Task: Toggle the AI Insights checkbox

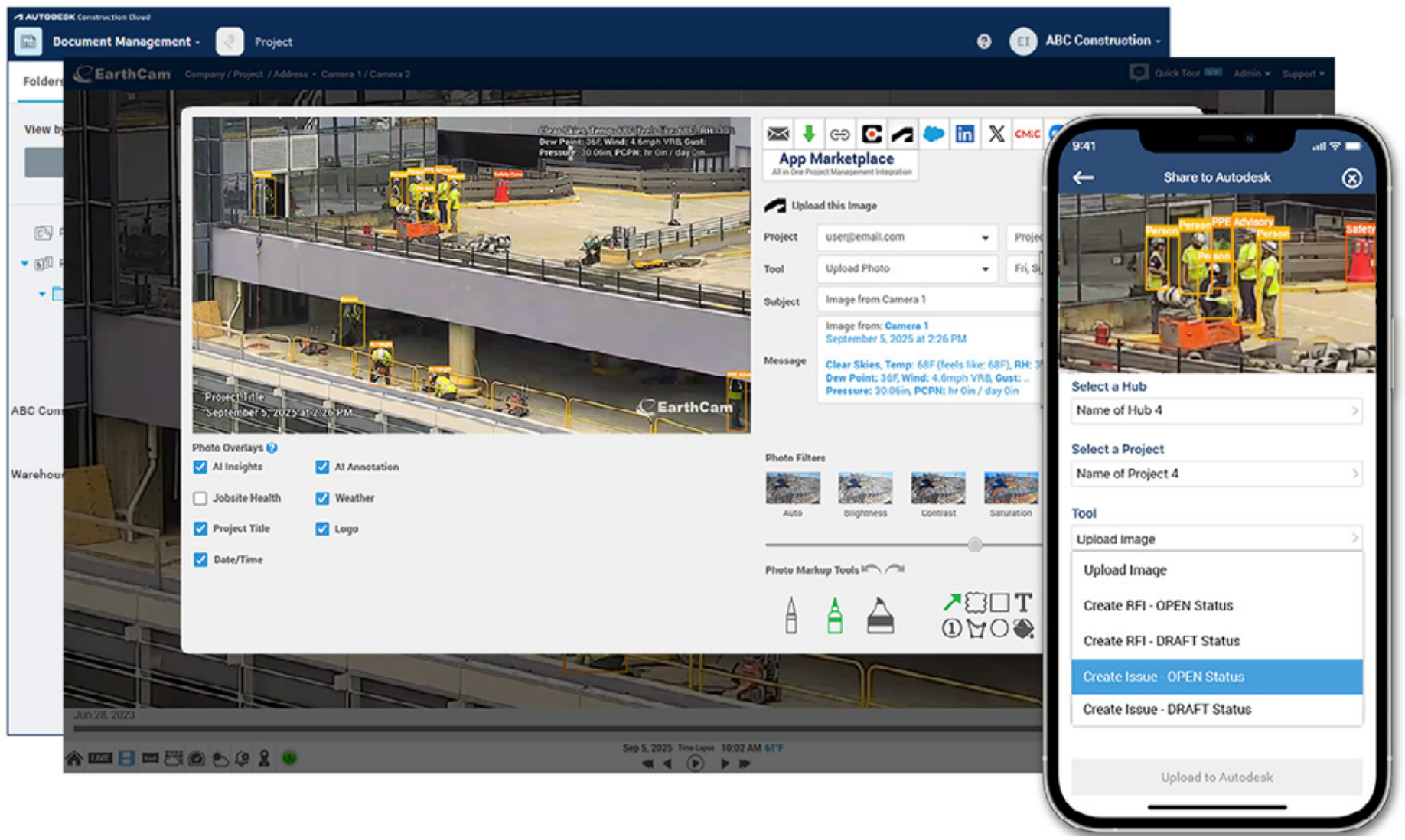Action: pyautogui.click(x=200, y=467)
